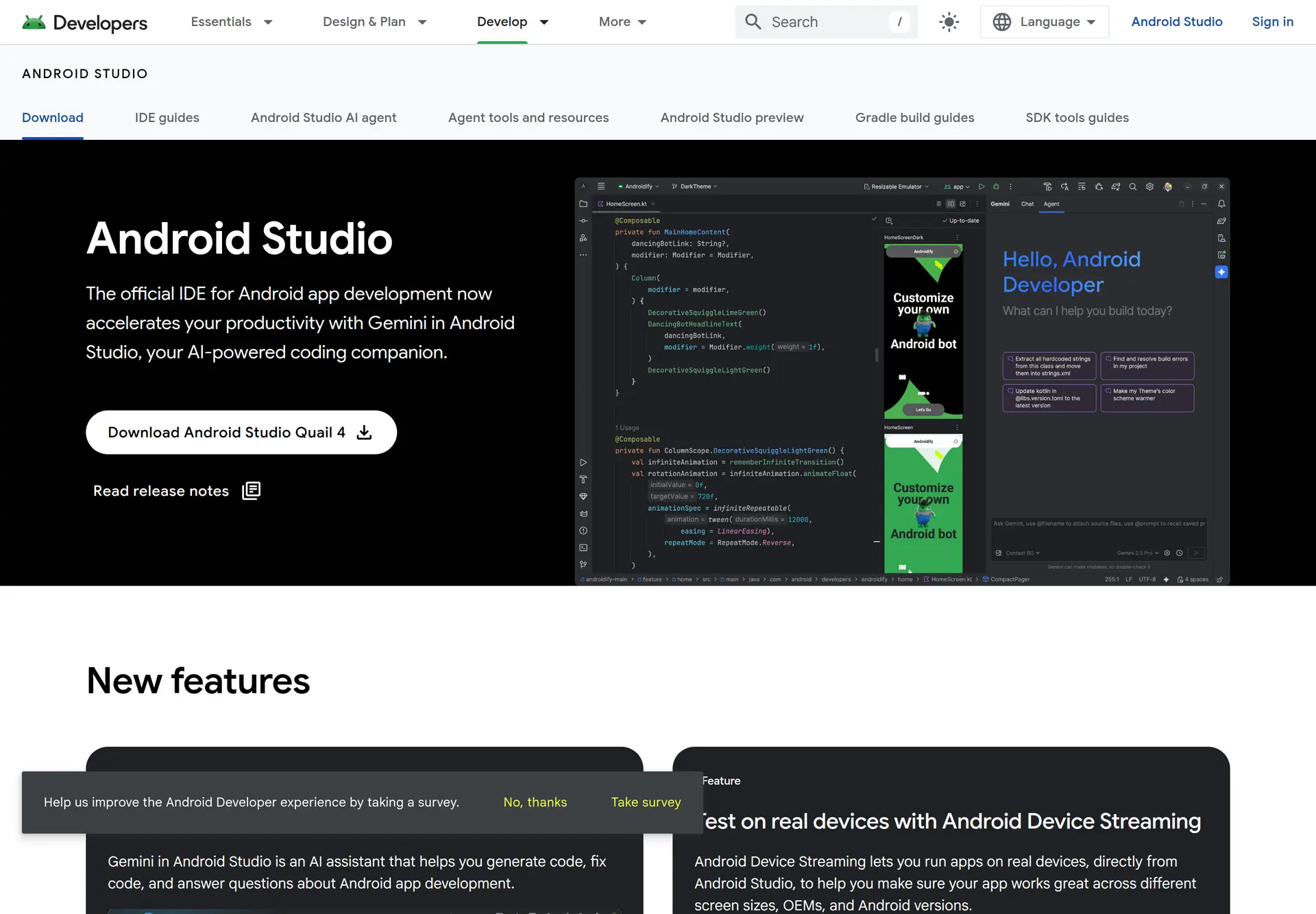Viewport: 1316px width, 914px height.
Task: Select Android Studio preview tab
Action: [732, 118]
